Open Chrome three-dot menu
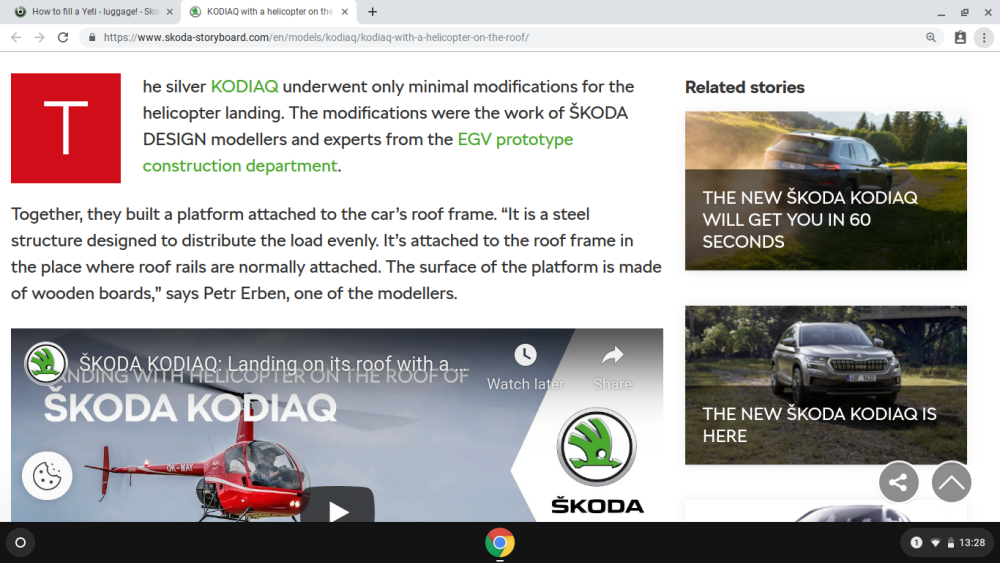This screenshot has width=1000, height=563. 984,38
